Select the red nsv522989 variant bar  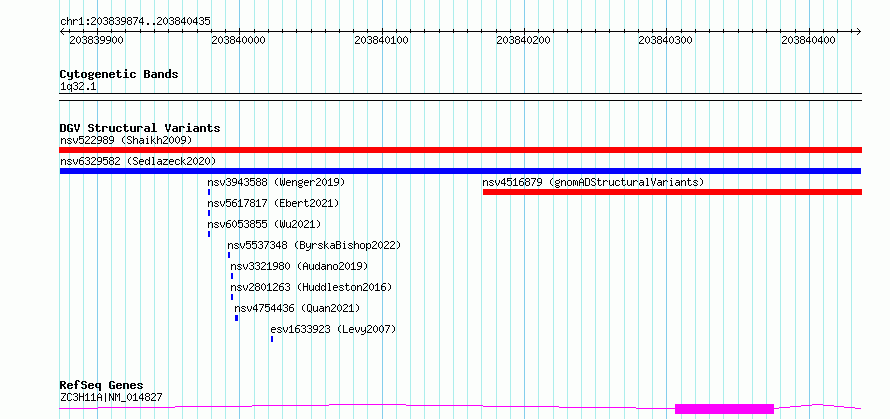click(461, 150)
